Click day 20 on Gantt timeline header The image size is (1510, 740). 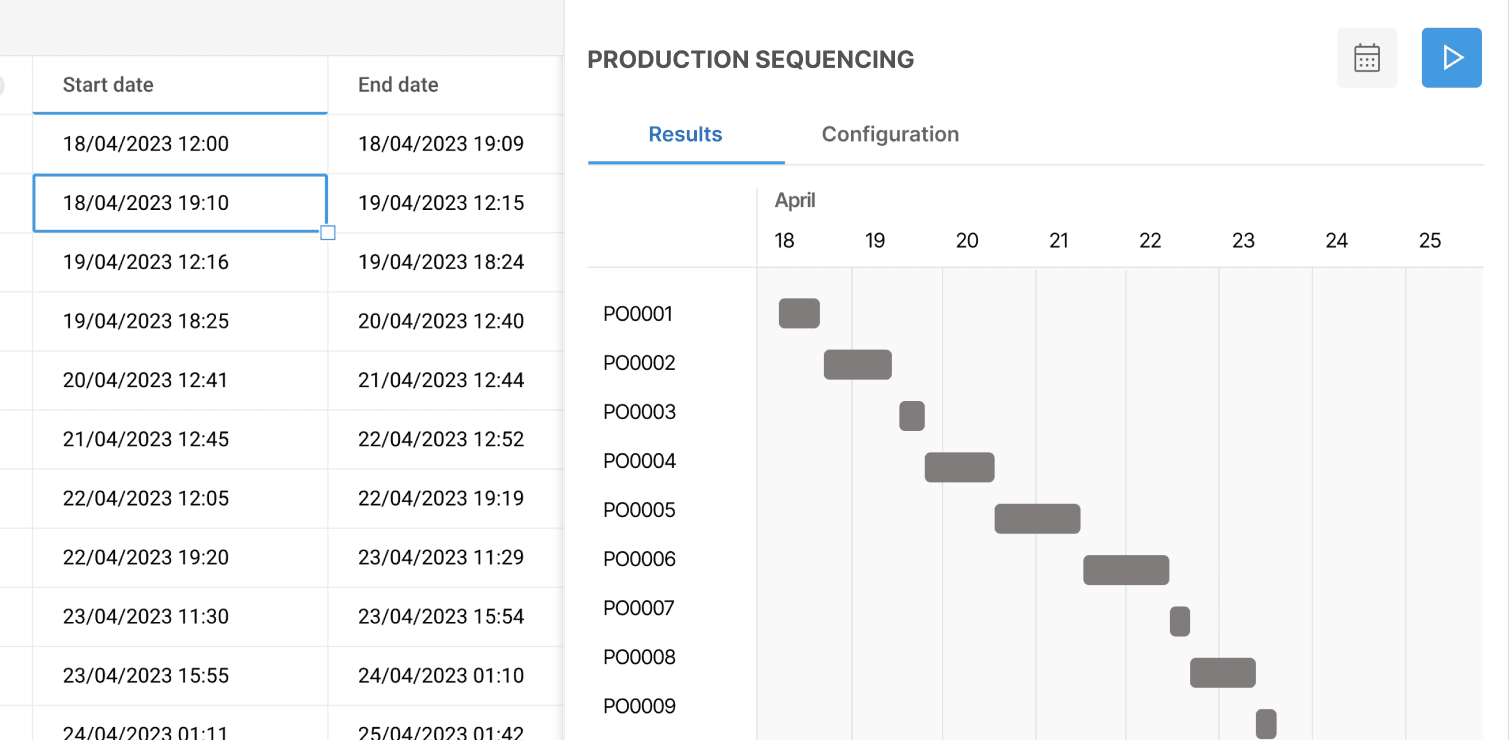pyautogui.click(x=967, y=241)
